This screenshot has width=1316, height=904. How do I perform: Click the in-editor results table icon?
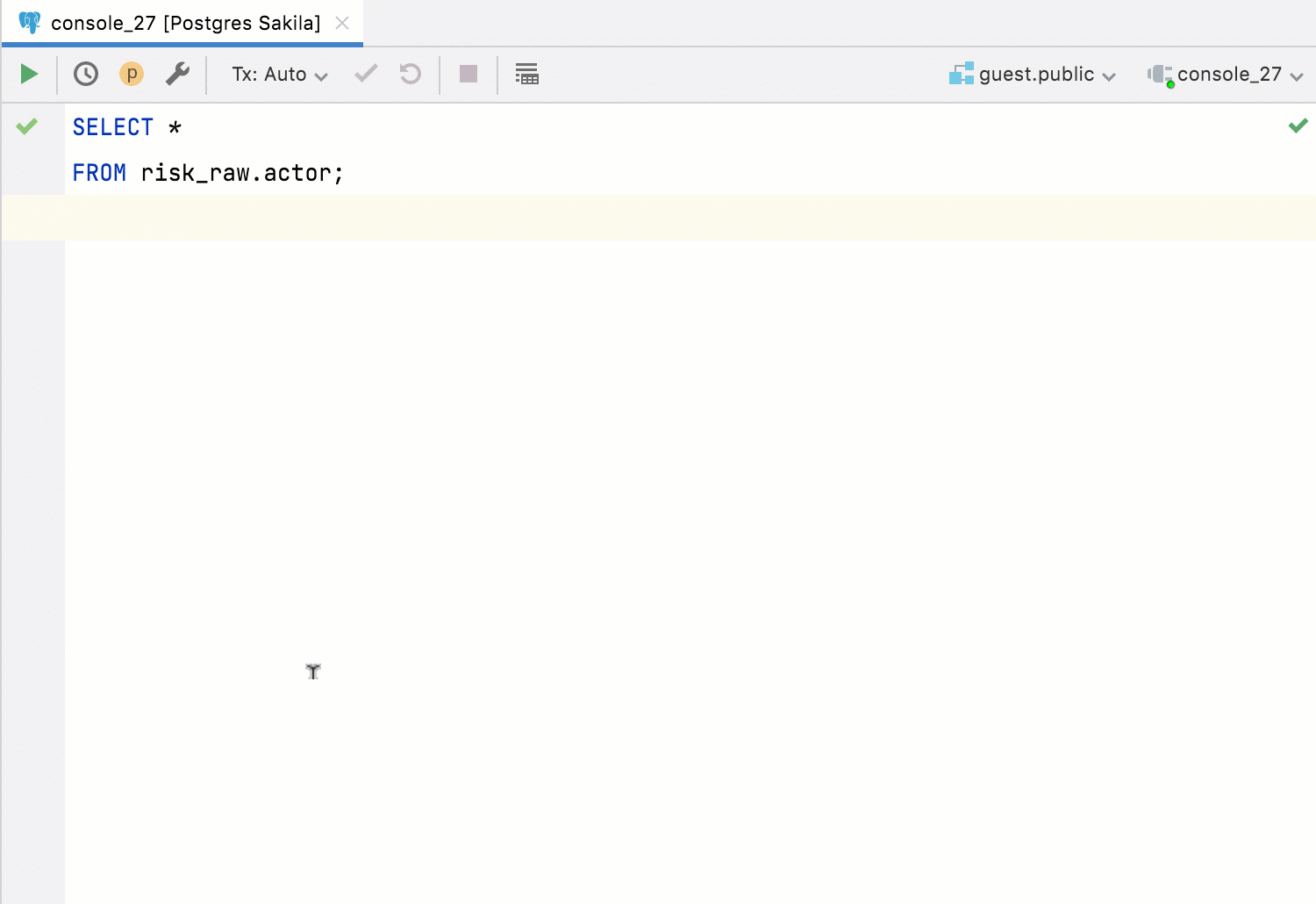[527, 74]
